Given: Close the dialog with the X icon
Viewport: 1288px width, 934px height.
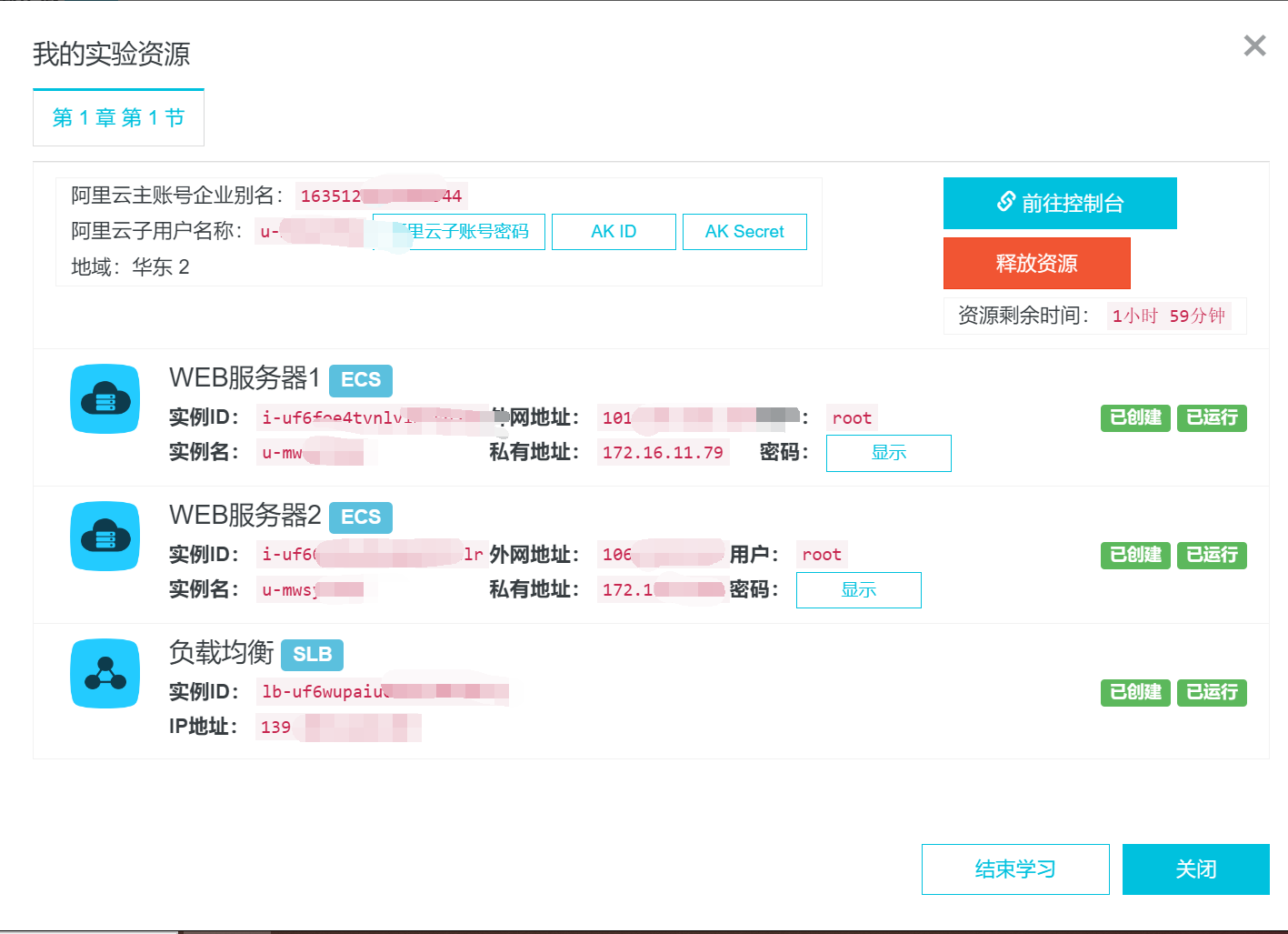Looking at the screenshot, I should pos(1254,45).
